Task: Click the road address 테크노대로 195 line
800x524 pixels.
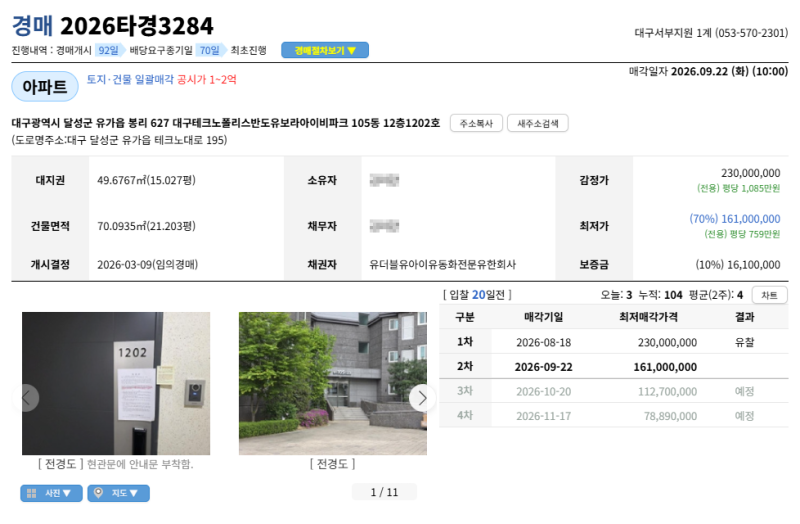Action: 119,140
